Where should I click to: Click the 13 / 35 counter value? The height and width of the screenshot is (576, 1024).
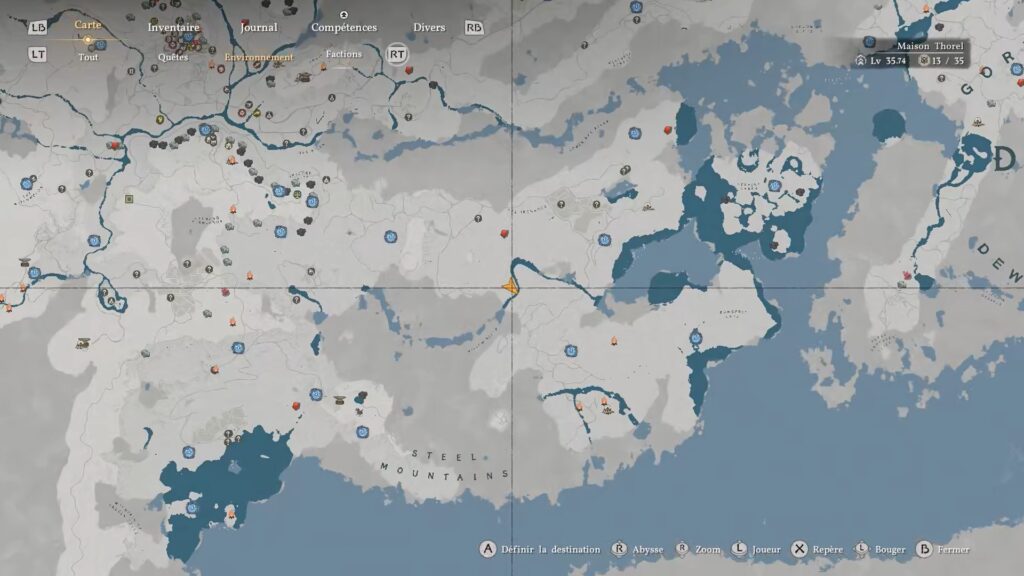tap(948, 61)
